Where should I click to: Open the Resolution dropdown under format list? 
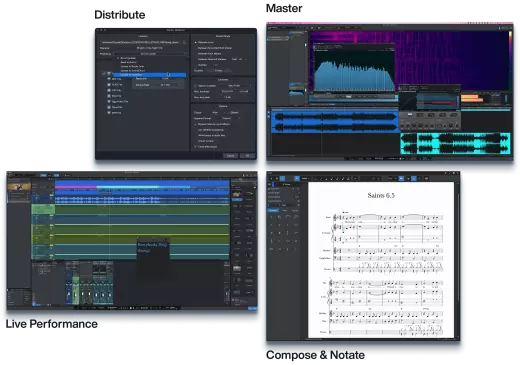pyautogui.click(x=168, y=79)
